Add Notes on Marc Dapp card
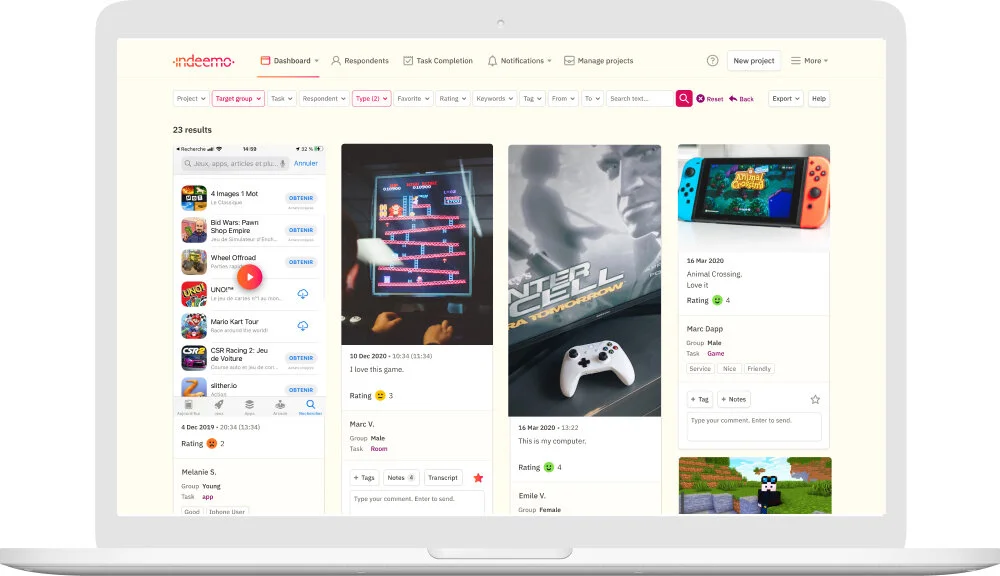Image resolution: width=1000 pixels, height=576 pixels. [733, 399]
